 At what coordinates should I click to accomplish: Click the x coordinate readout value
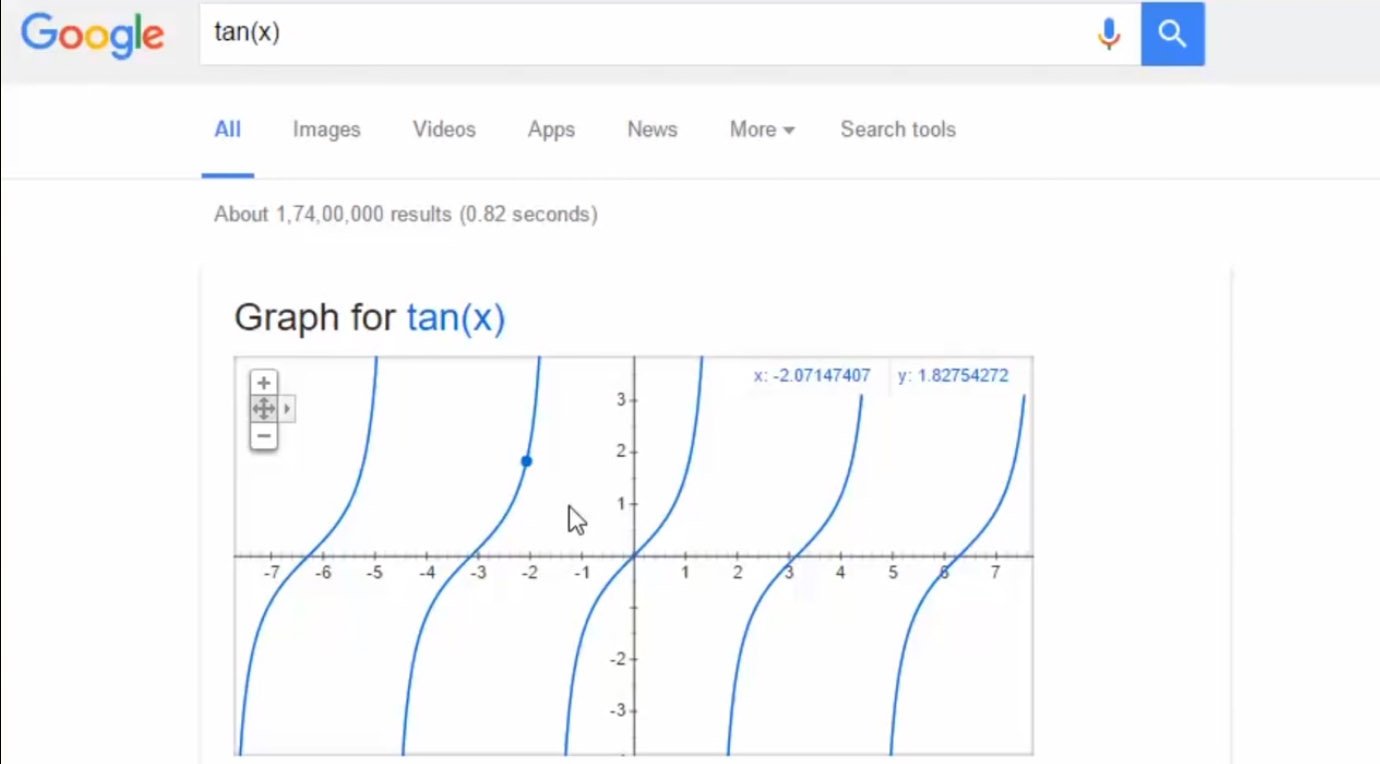pyautogui.click(x=811, y=376)
